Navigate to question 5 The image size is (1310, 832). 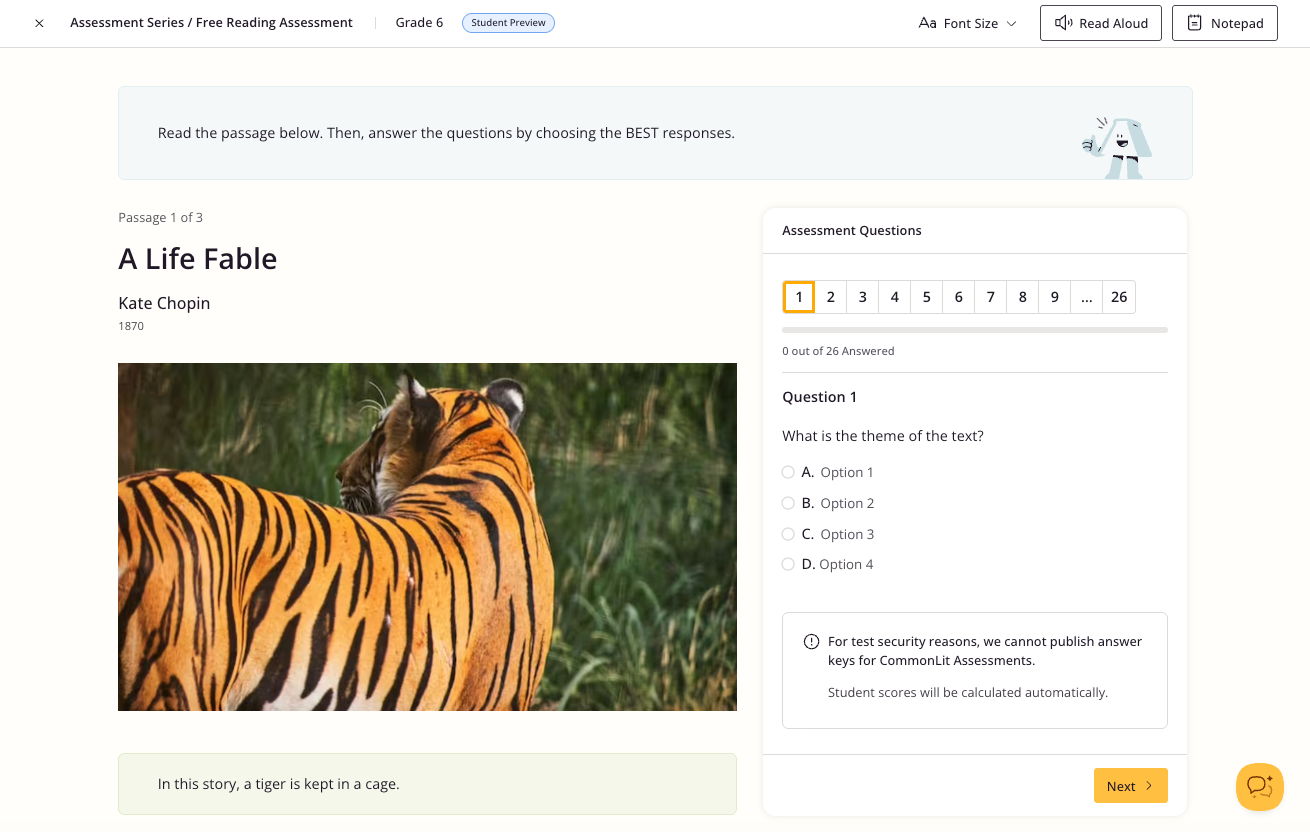click(927, 297)
